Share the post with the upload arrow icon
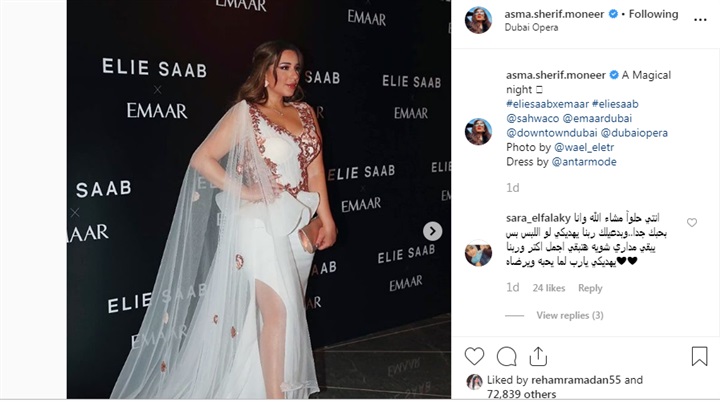 point(538,357)
